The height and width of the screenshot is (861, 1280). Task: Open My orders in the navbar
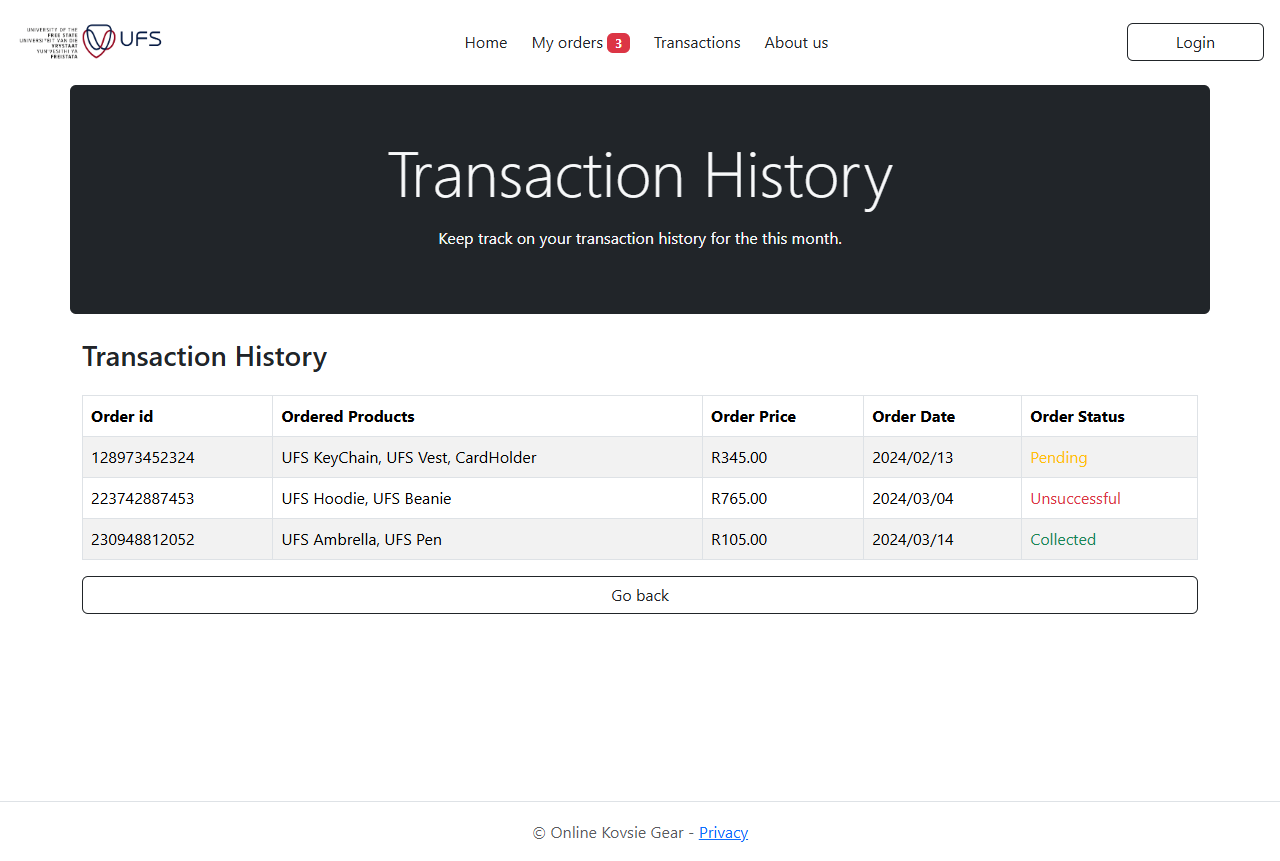point(567,42)
